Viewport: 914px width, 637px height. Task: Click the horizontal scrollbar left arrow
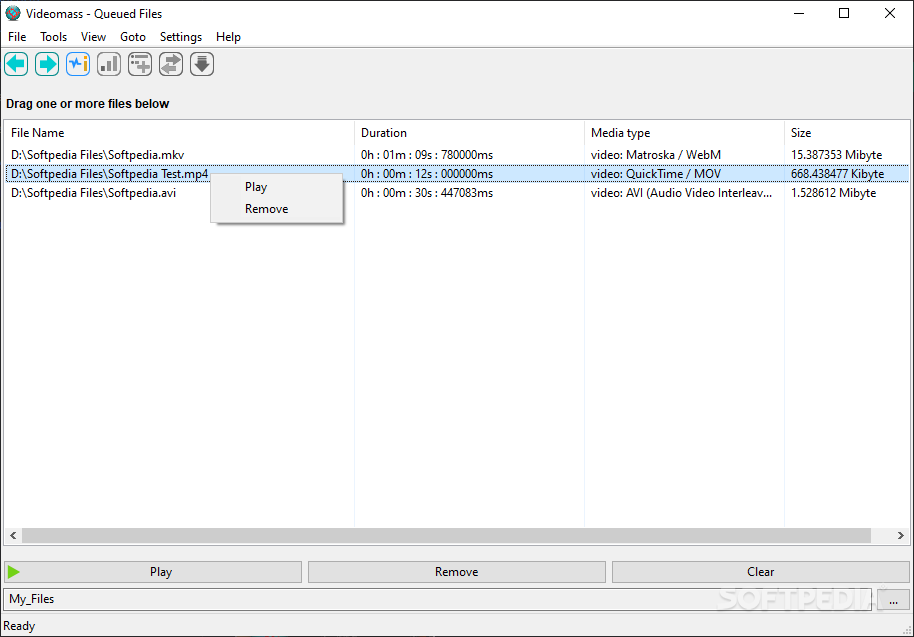(x=13, y=535)
